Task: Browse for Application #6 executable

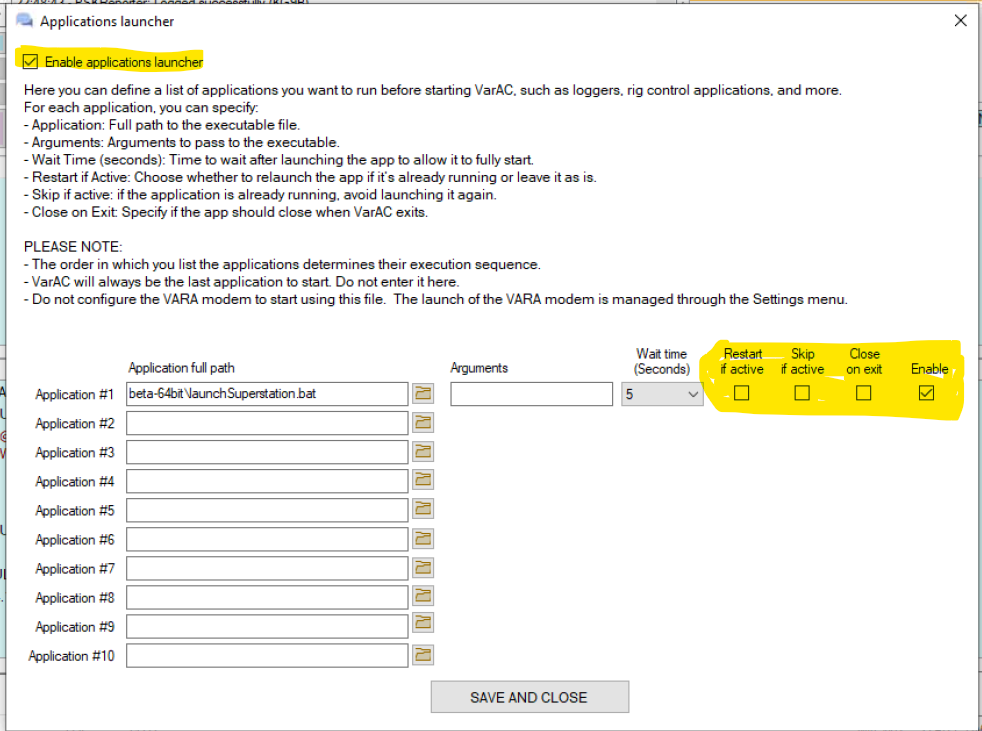Action: pos(423,539)
